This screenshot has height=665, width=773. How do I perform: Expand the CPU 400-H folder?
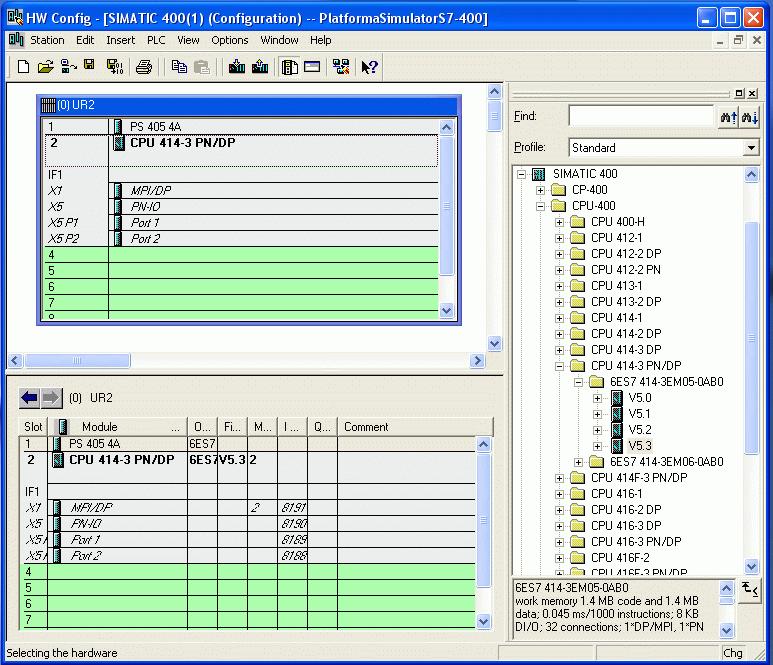coord(559,222)
